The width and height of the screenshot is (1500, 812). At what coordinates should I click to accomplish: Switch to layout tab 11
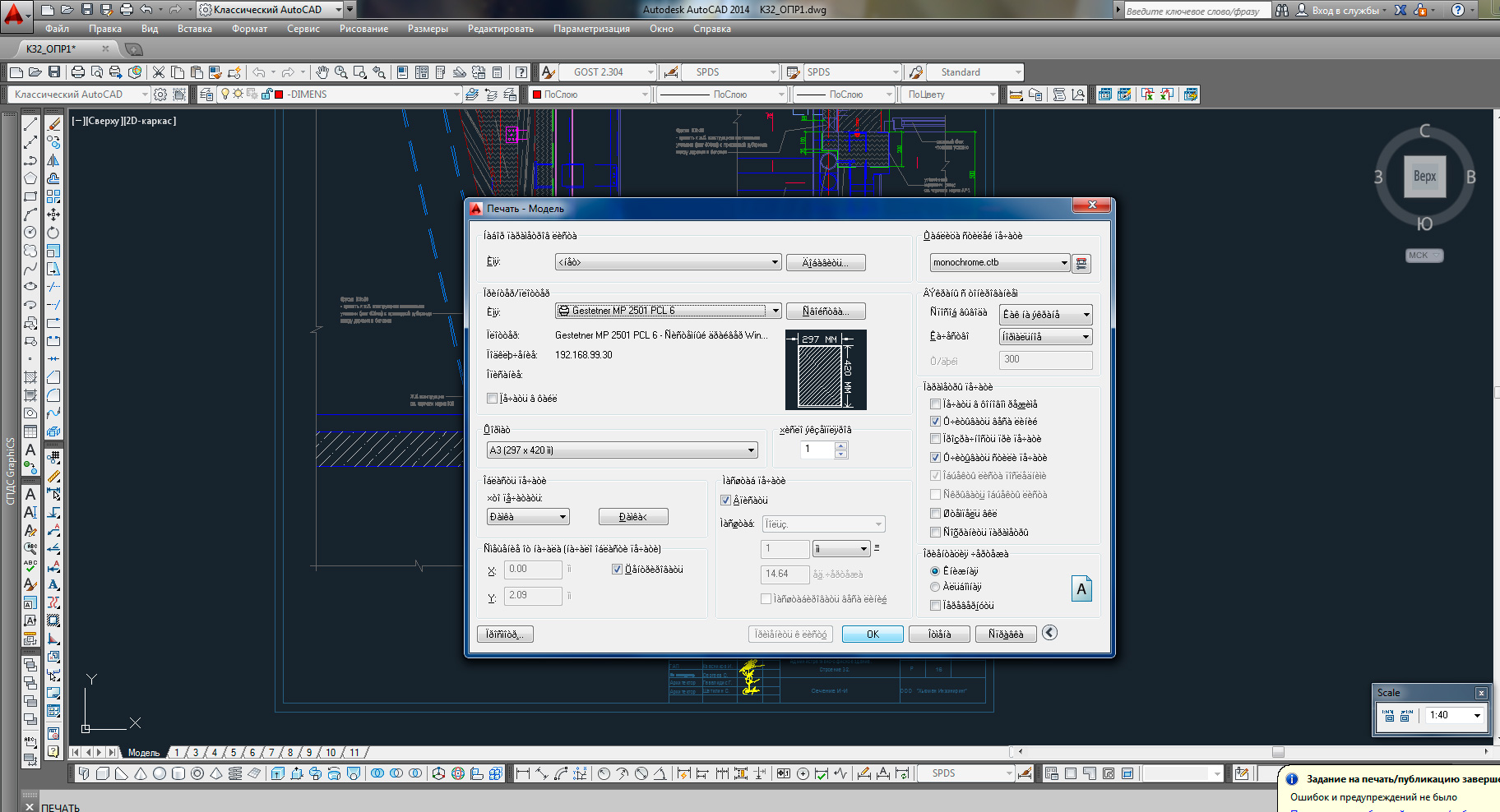(354, 752)
